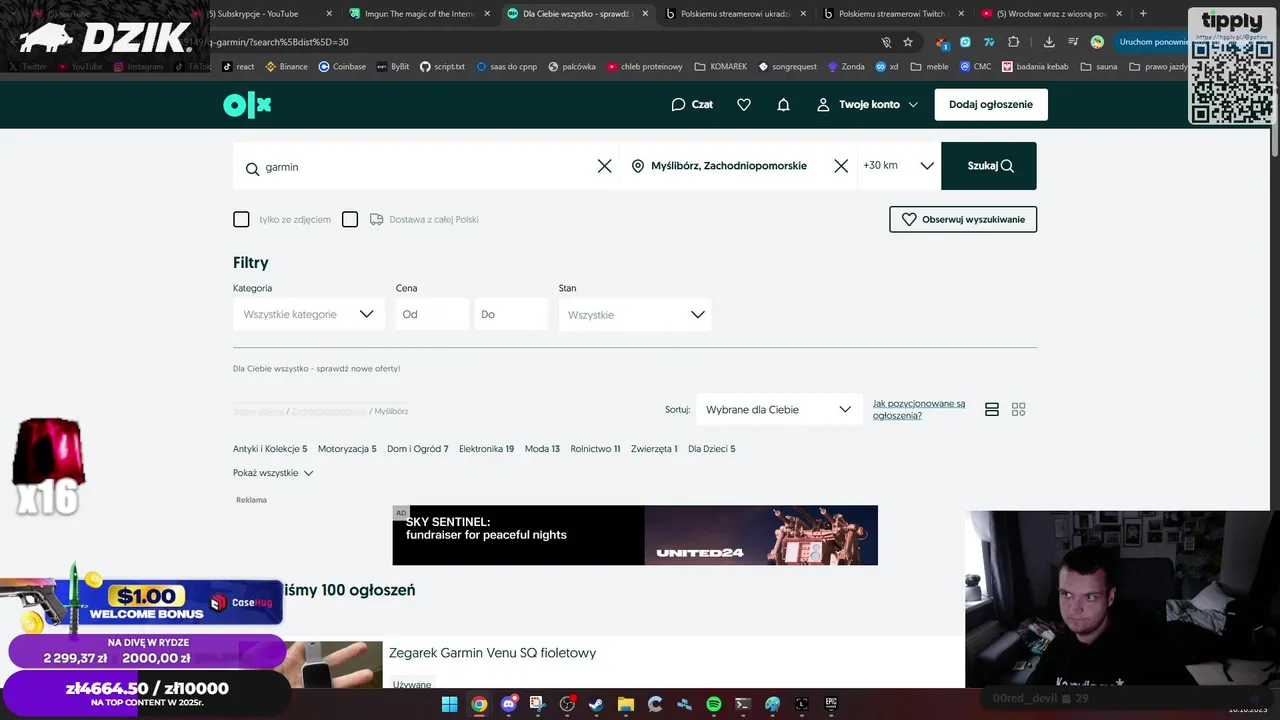Click 'Obserwuj wyszukiwanie' button
Image resolution: width=1280 pixels, height=720 pixels.
click(963, 219)
